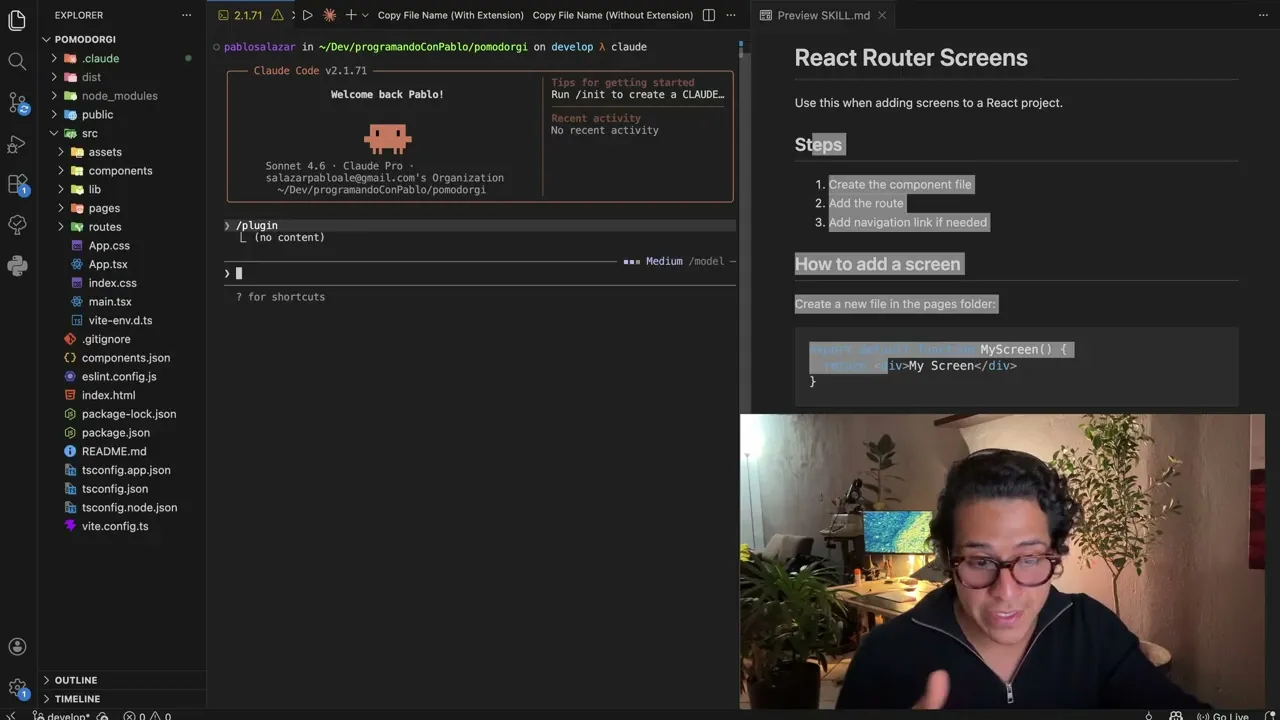Open the Extensions view
This screenshot has height=720, width=1280.
pyautogui.click(x=17, y=185)
